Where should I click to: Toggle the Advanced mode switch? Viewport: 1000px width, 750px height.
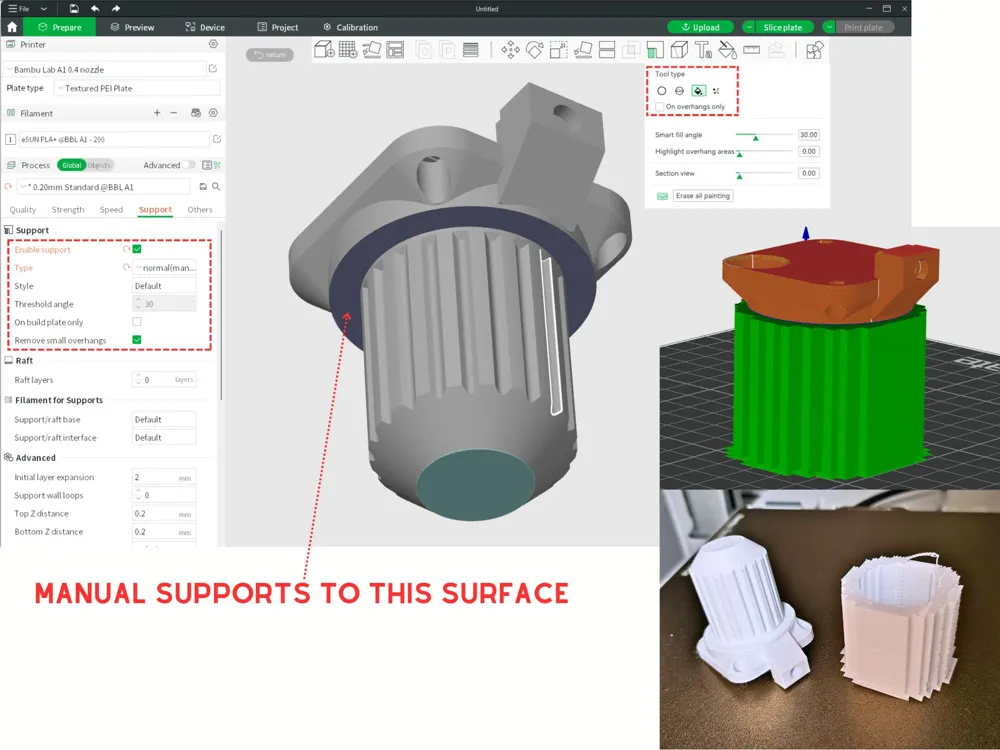click(x=190, y=165)
